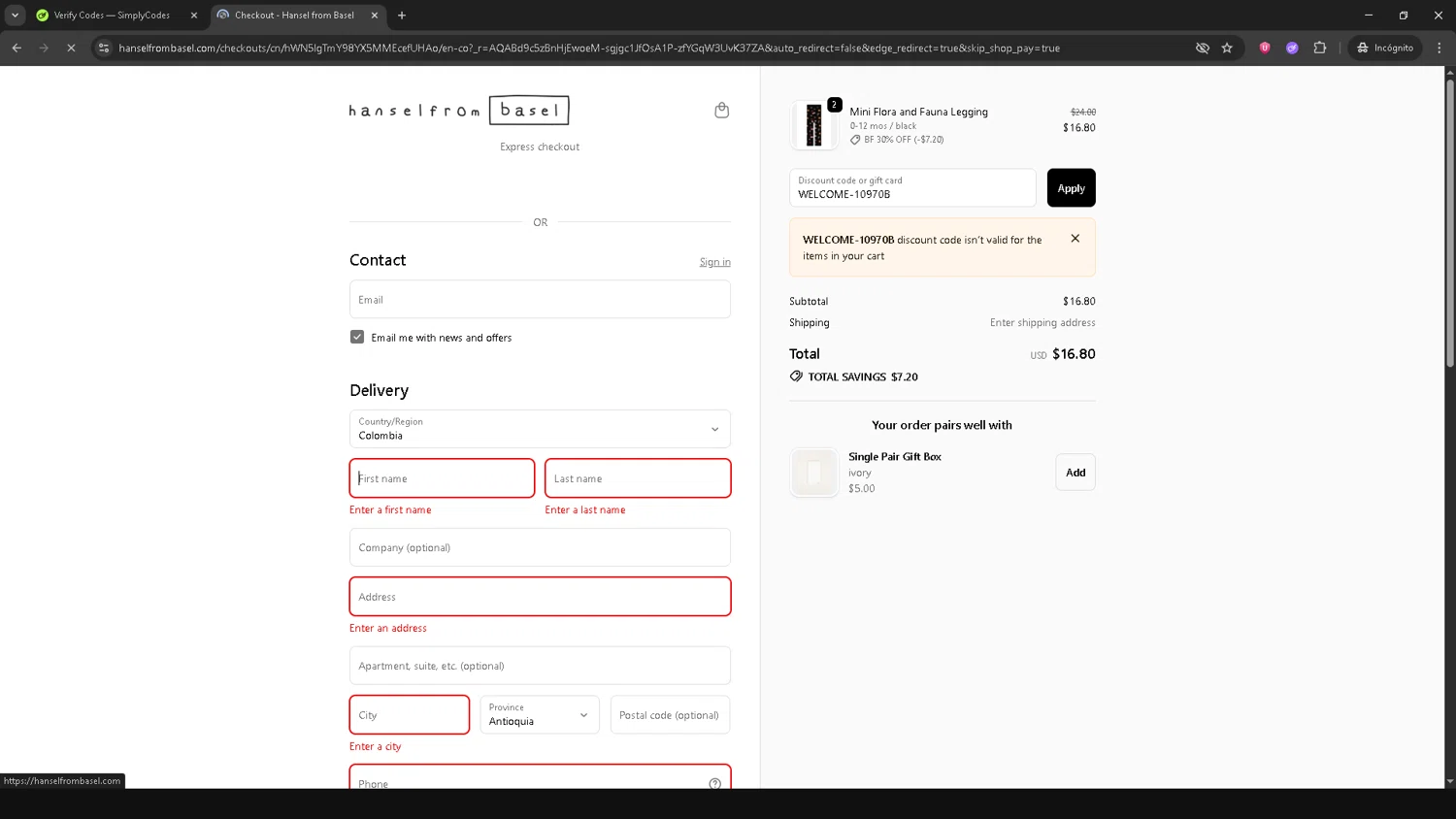Open the purple extension icon
This screenshot has width=1456, height=819.
pyautogui.click(x=1292, y=48)
